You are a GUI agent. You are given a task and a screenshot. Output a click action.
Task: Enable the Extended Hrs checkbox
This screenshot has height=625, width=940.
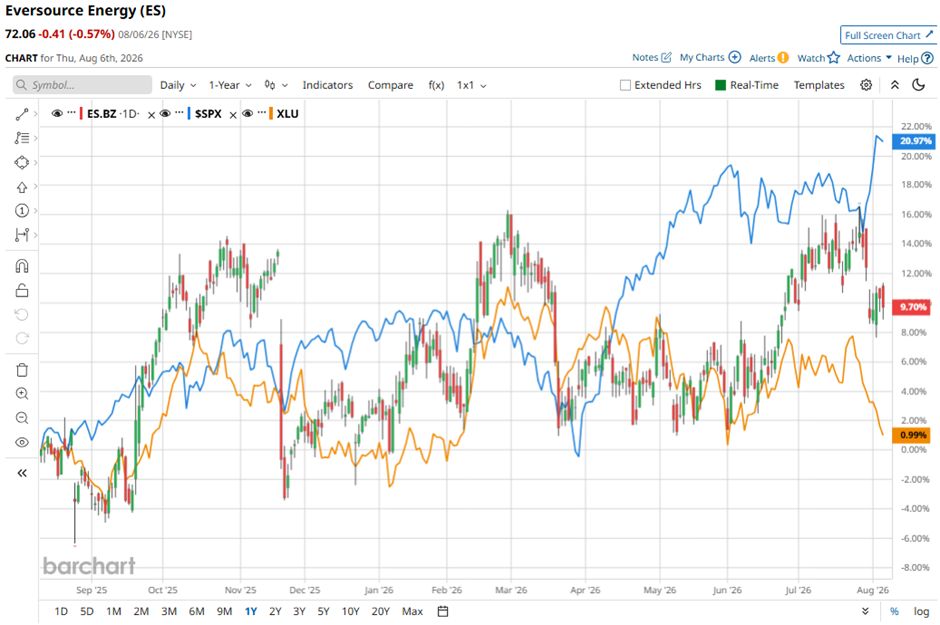(625, 85)
